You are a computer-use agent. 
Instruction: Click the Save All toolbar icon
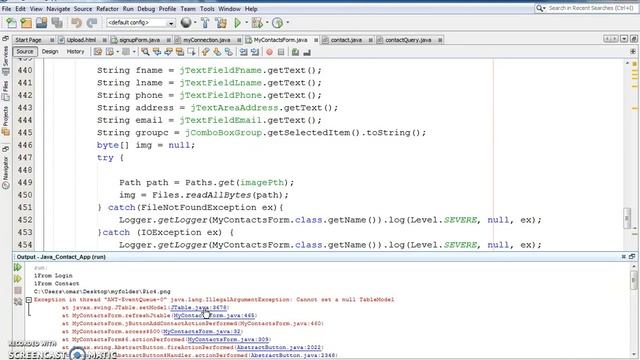point(57,23)
